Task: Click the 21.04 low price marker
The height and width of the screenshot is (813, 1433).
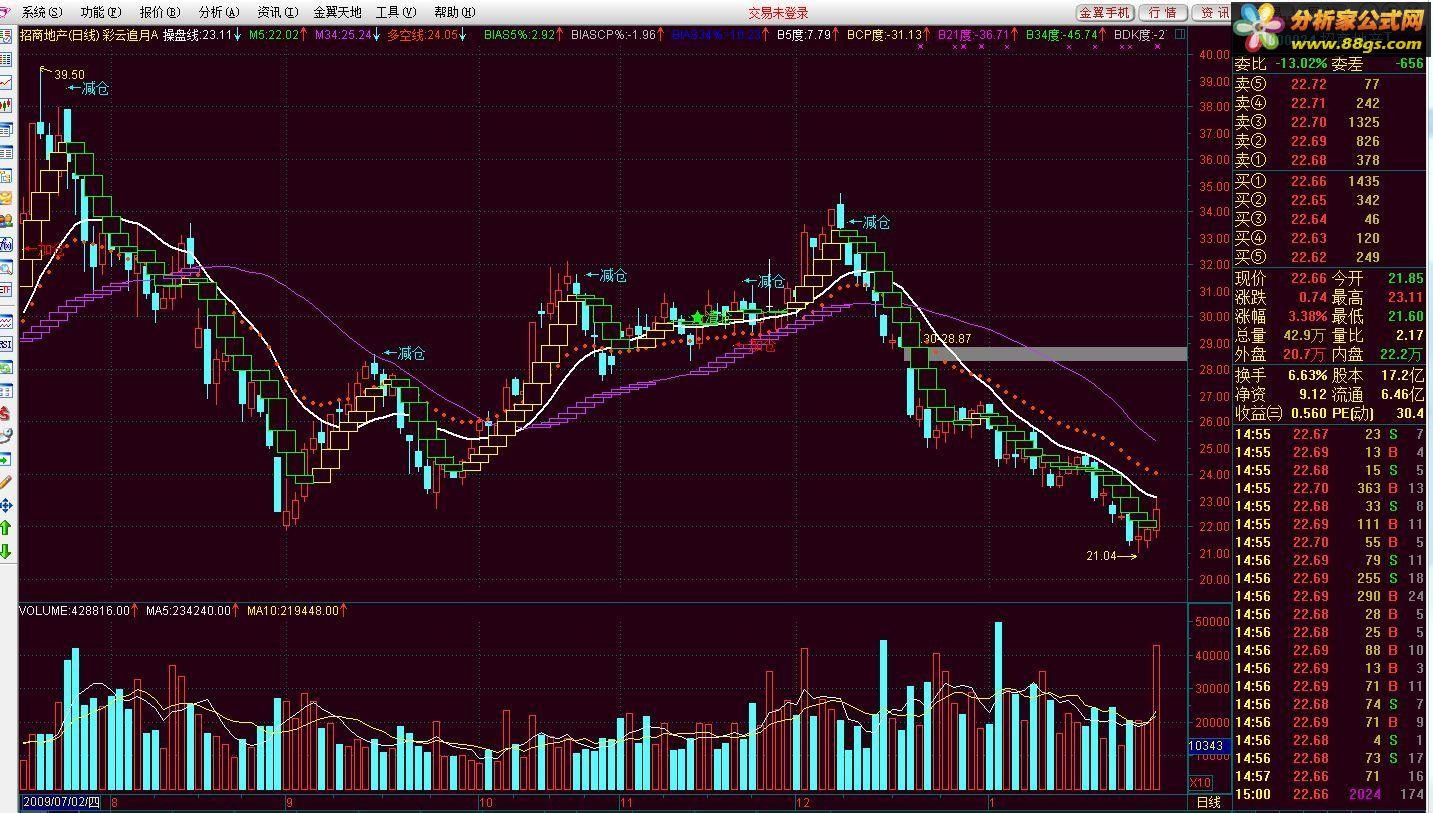Action: [x=1100, y=555]
